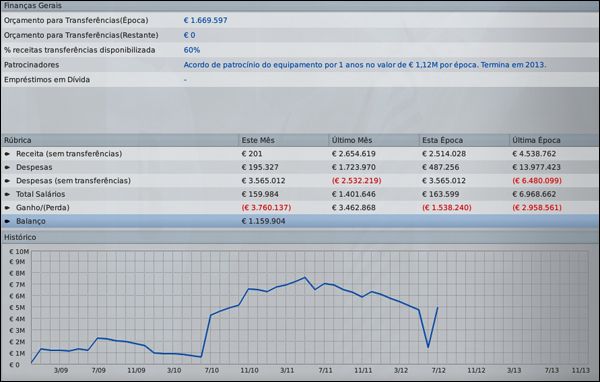Click the 3/09 date label on chart
600x382 pixels.
point(61,371)
